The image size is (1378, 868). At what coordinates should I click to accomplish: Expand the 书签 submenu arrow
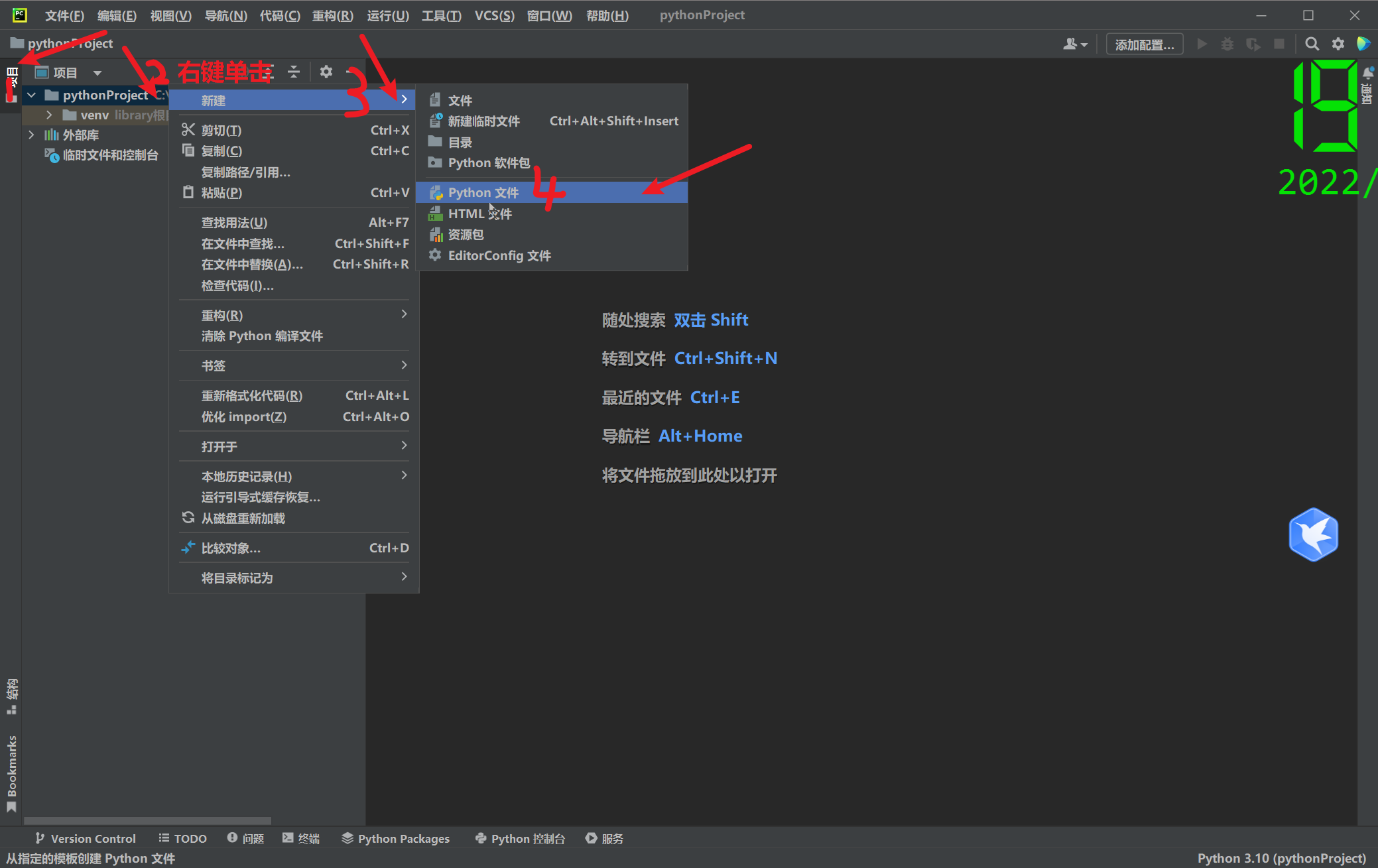[404, 365]
